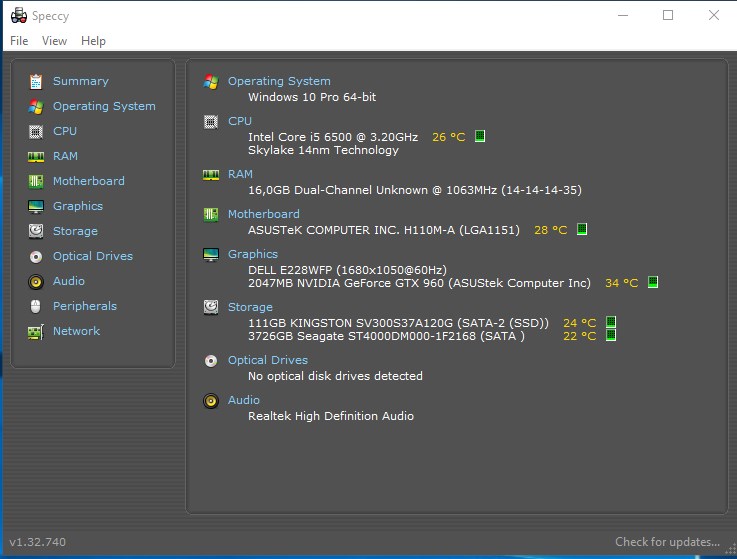Go to the RAM section in sidebar
This screenshot has width=737, height=559.
click(x=65, y=156)
